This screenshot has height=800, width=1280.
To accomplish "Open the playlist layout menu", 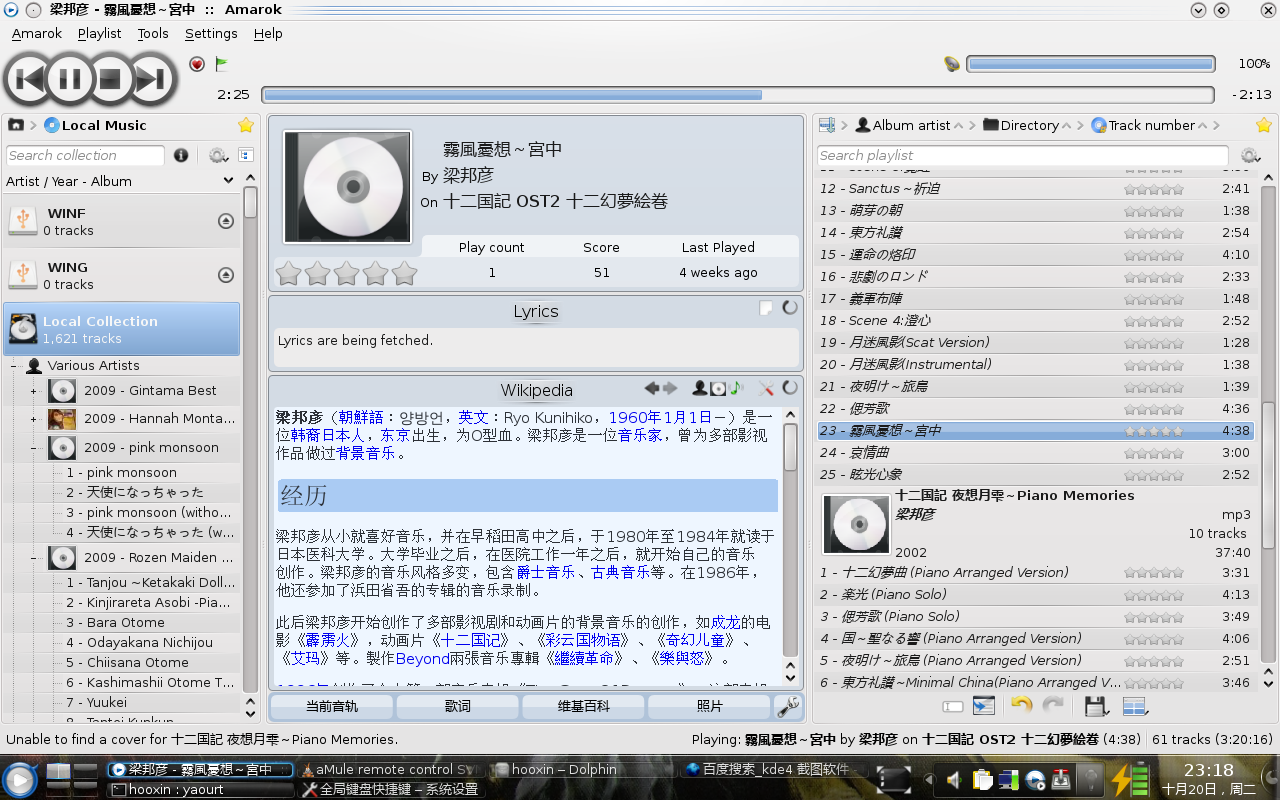I will point(1135,706).
